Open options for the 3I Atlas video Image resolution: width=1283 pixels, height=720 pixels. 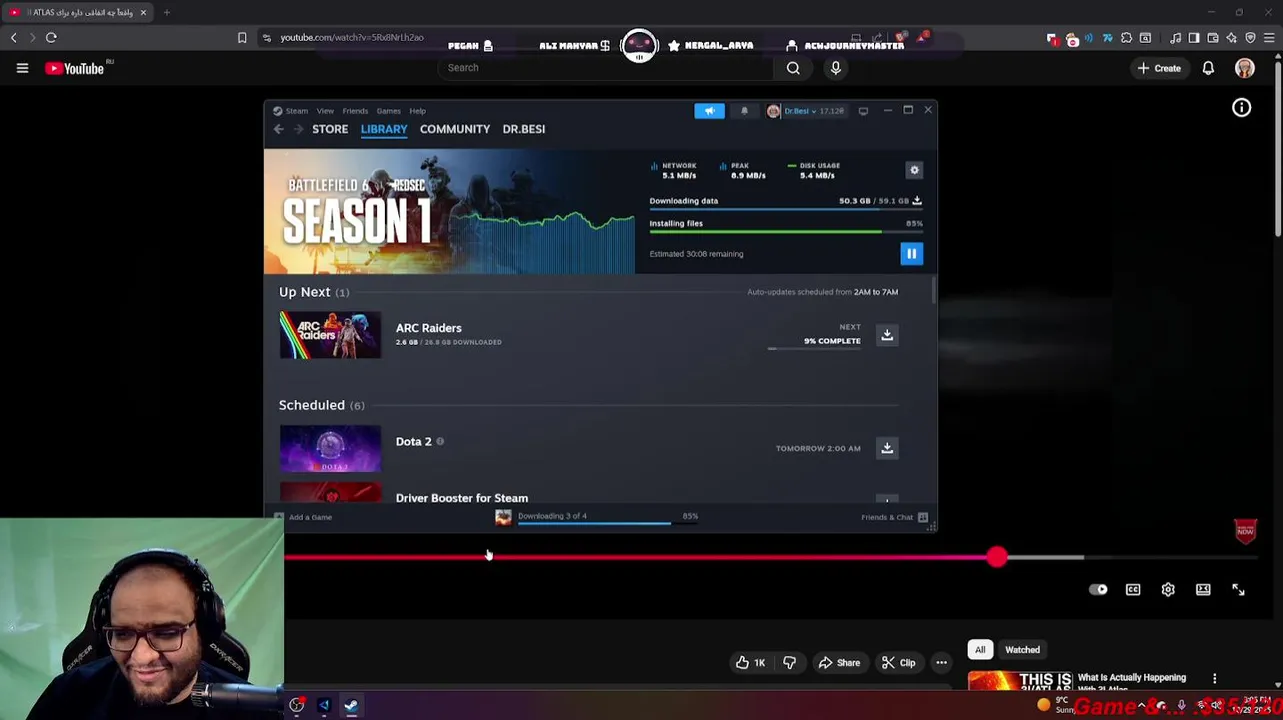[x=1214, y=679]
